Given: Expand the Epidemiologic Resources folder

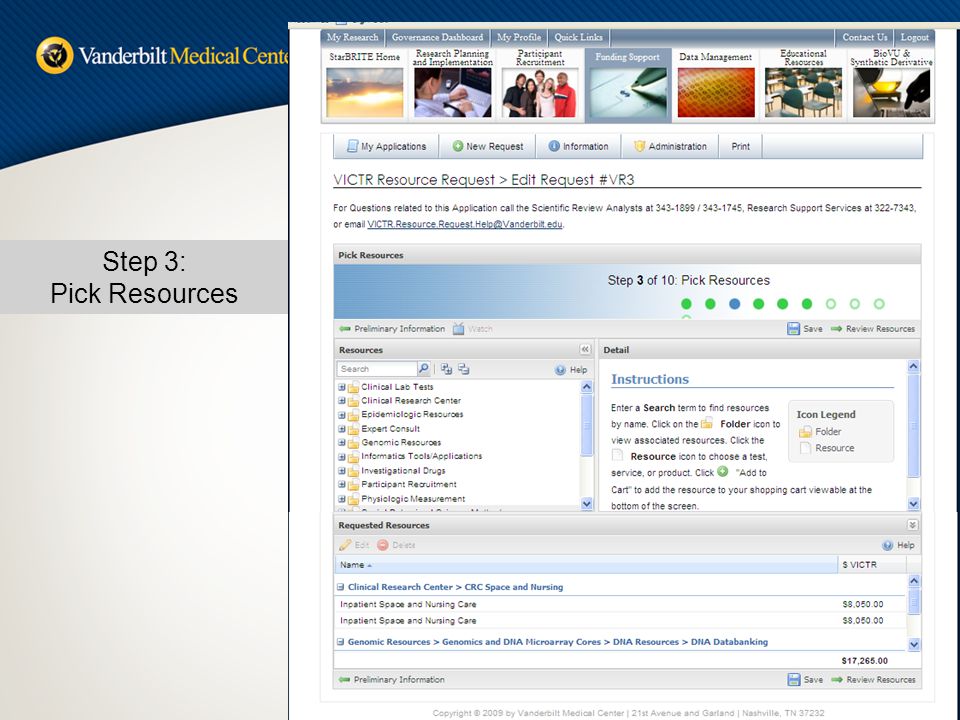Looking at the screenshot, I should tap(342, 414).
